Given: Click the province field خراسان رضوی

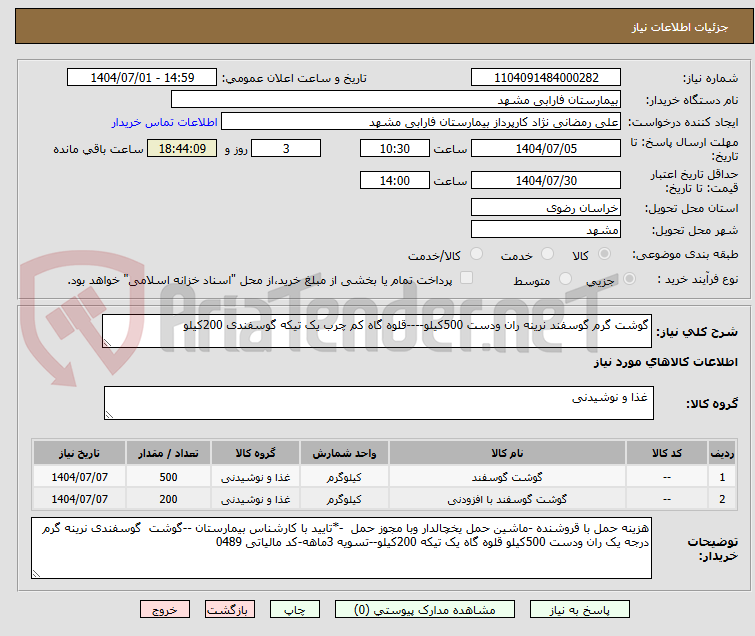Looking at the screenshot, I should (x=546, y=208).
